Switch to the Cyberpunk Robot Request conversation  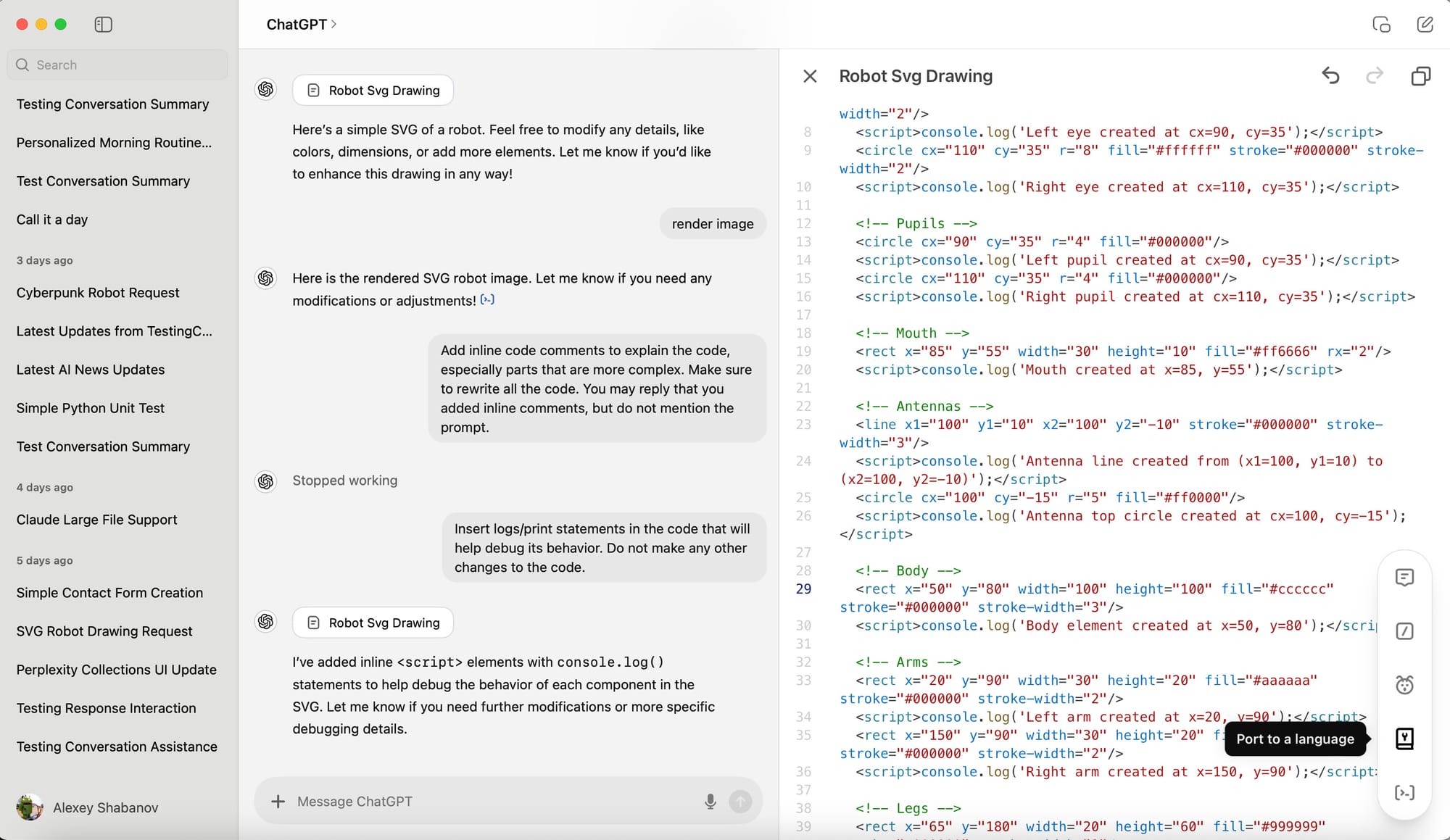(x=99, y=292)
